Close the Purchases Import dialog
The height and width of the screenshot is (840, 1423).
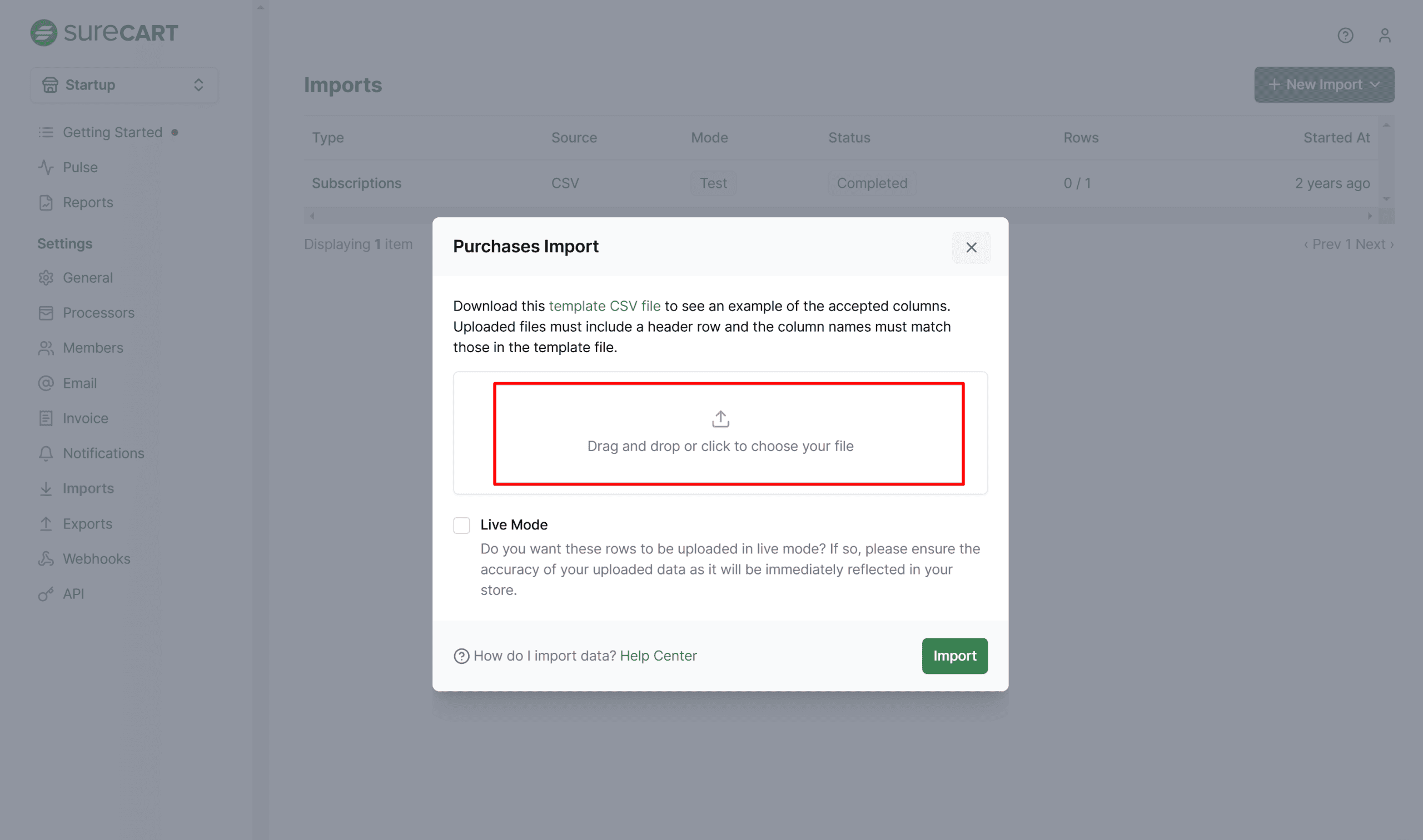tap(971, 247)
